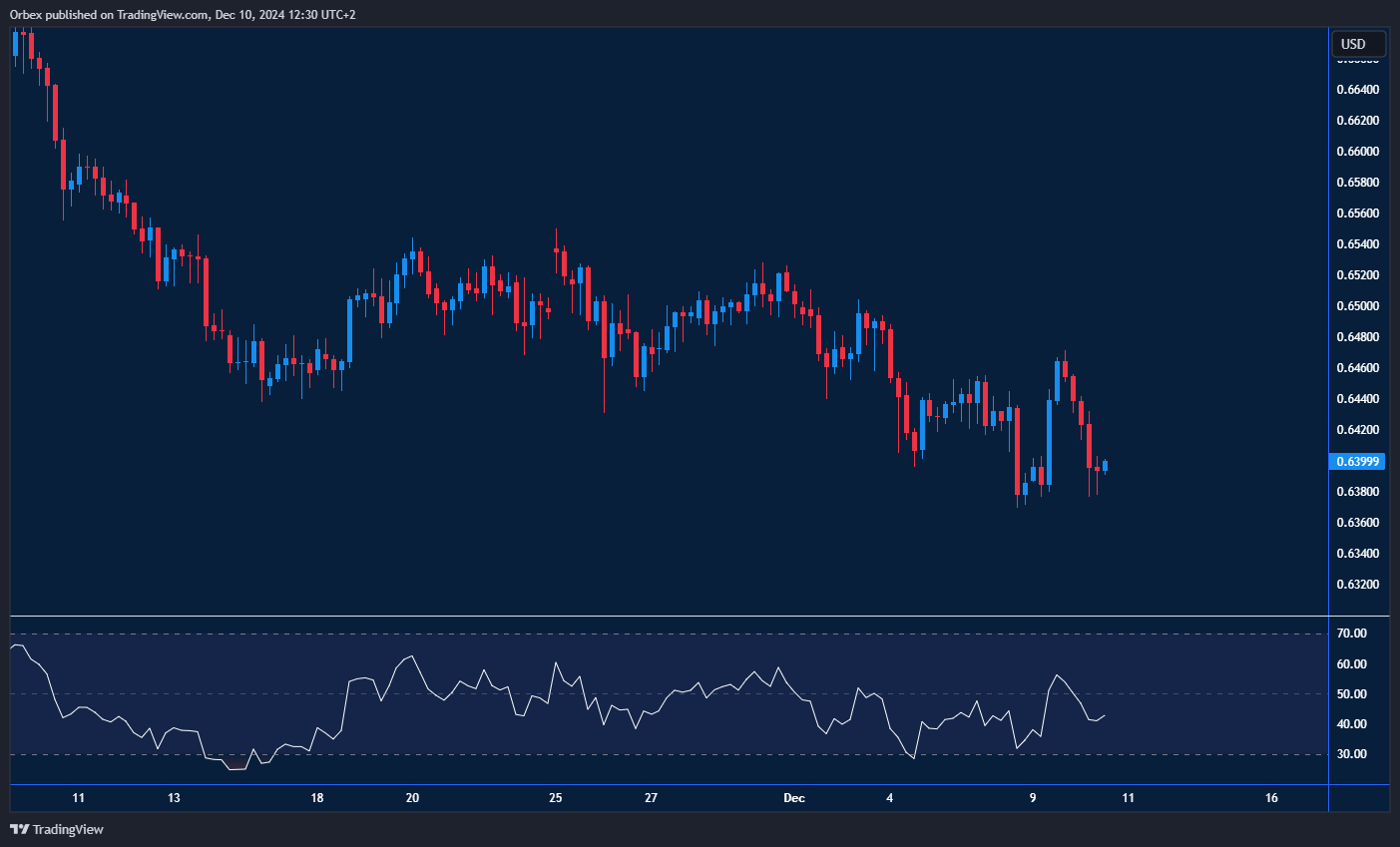
Task: Click the 0.64600 price scale level
Action: [1357, 368]
